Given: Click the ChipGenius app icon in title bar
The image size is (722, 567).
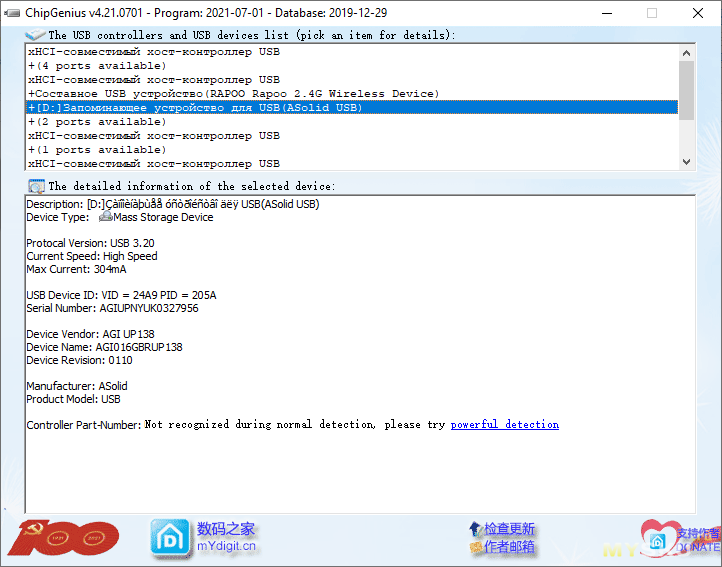Looking at the screenshot, I should pyautogui.click(x=13, y=13).
